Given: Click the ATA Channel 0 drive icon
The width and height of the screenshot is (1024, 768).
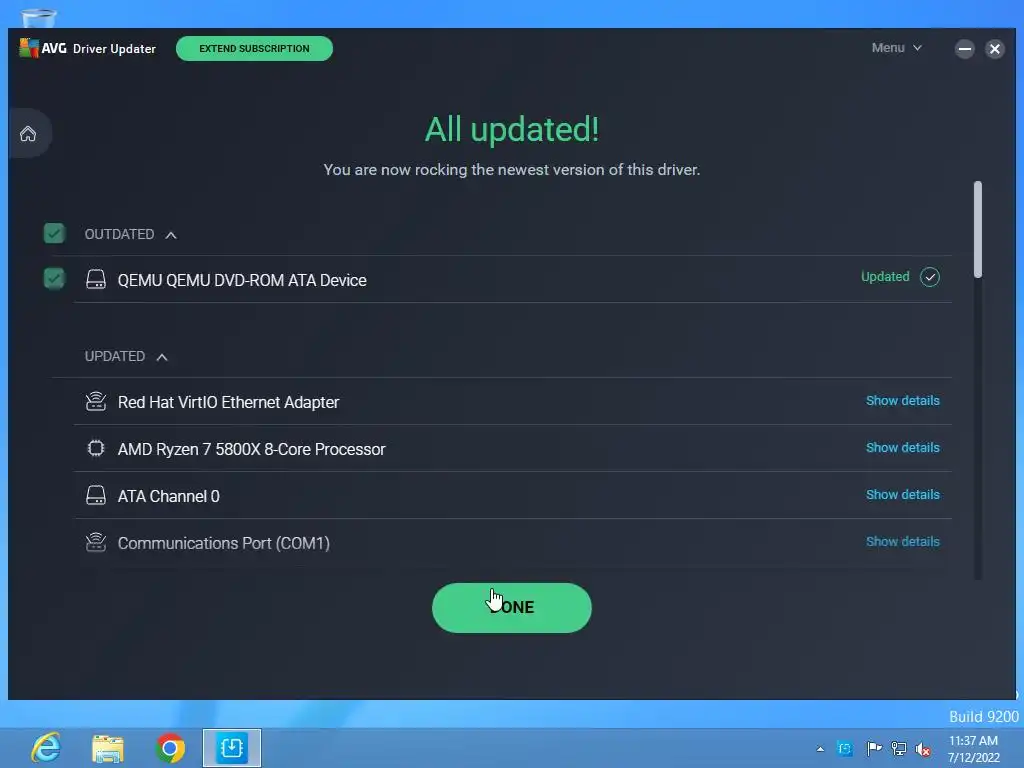Looking at the screenshot, I should click(96, 496).
